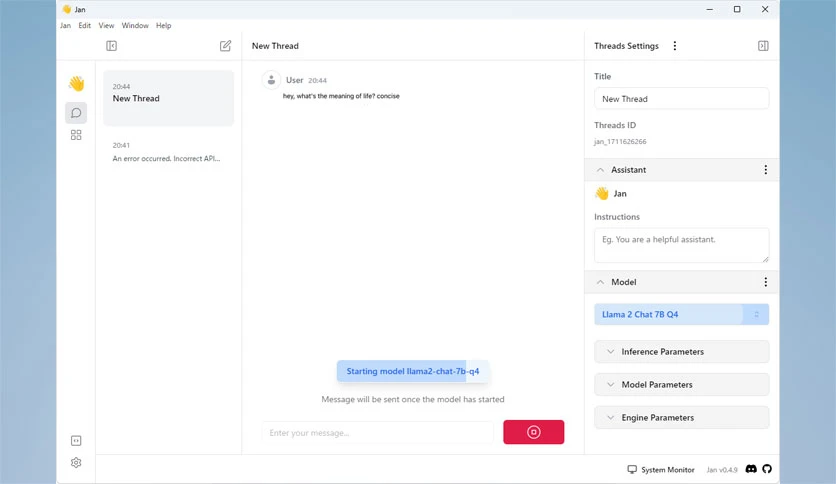This screenshot has height=484, width=836.
Task: Open the View menu
Action: [106, 26]
